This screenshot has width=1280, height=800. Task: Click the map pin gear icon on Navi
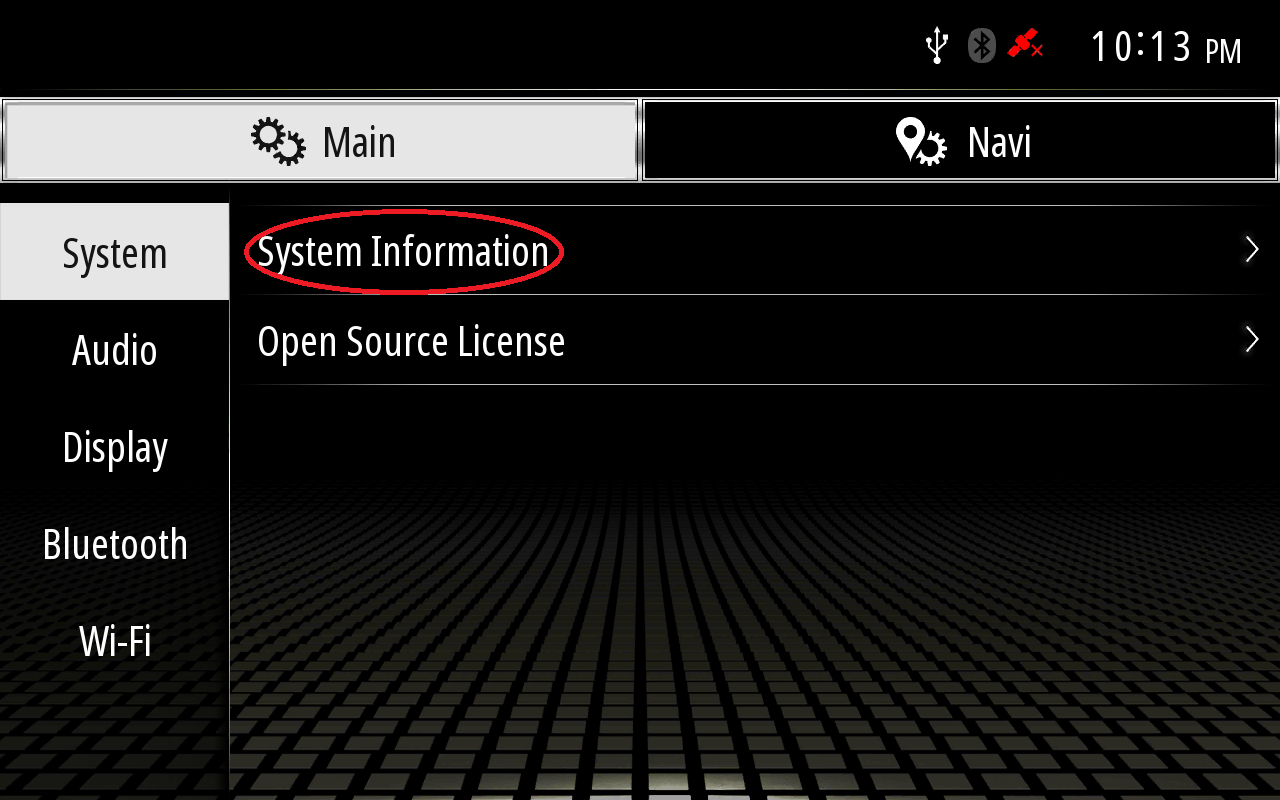pos(920,141)
